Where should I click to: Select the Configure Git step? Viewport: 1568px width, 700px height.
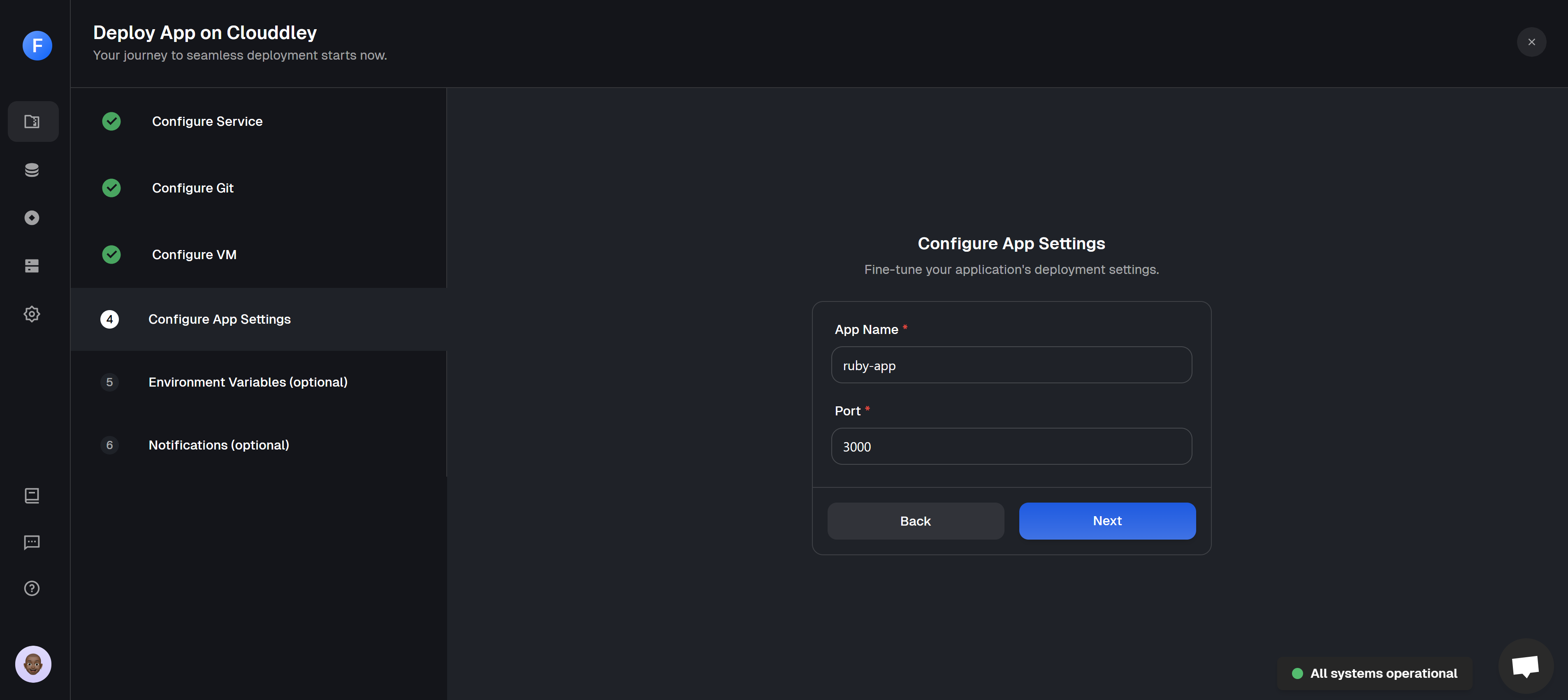[193, 188]
